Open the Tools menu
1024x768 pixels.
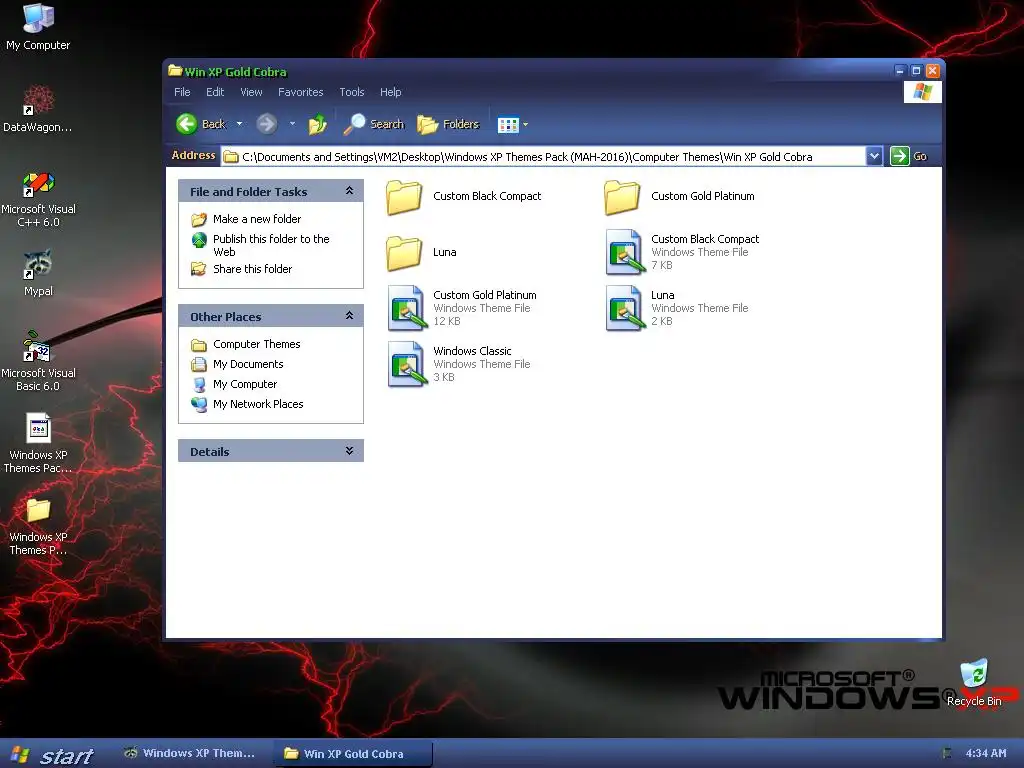coord(351,92)
